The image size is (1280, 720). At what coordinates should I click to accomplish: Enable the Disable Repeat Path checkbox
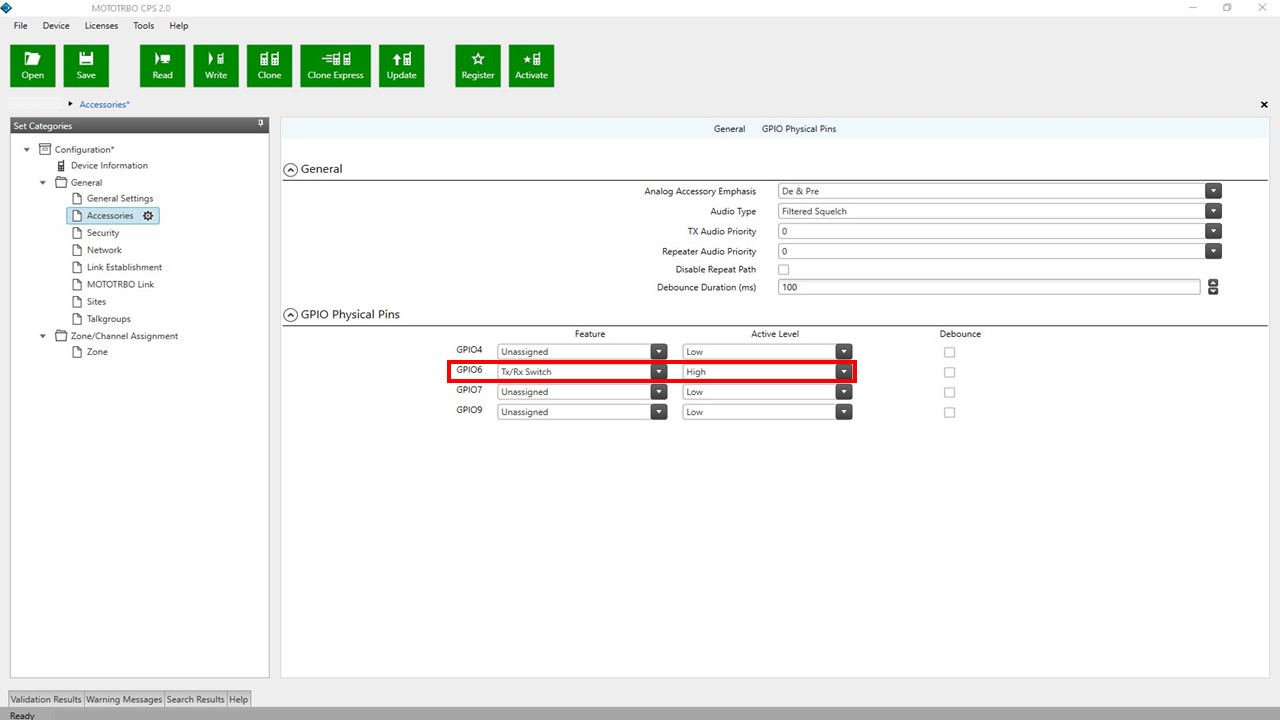(x=783, y=269)
